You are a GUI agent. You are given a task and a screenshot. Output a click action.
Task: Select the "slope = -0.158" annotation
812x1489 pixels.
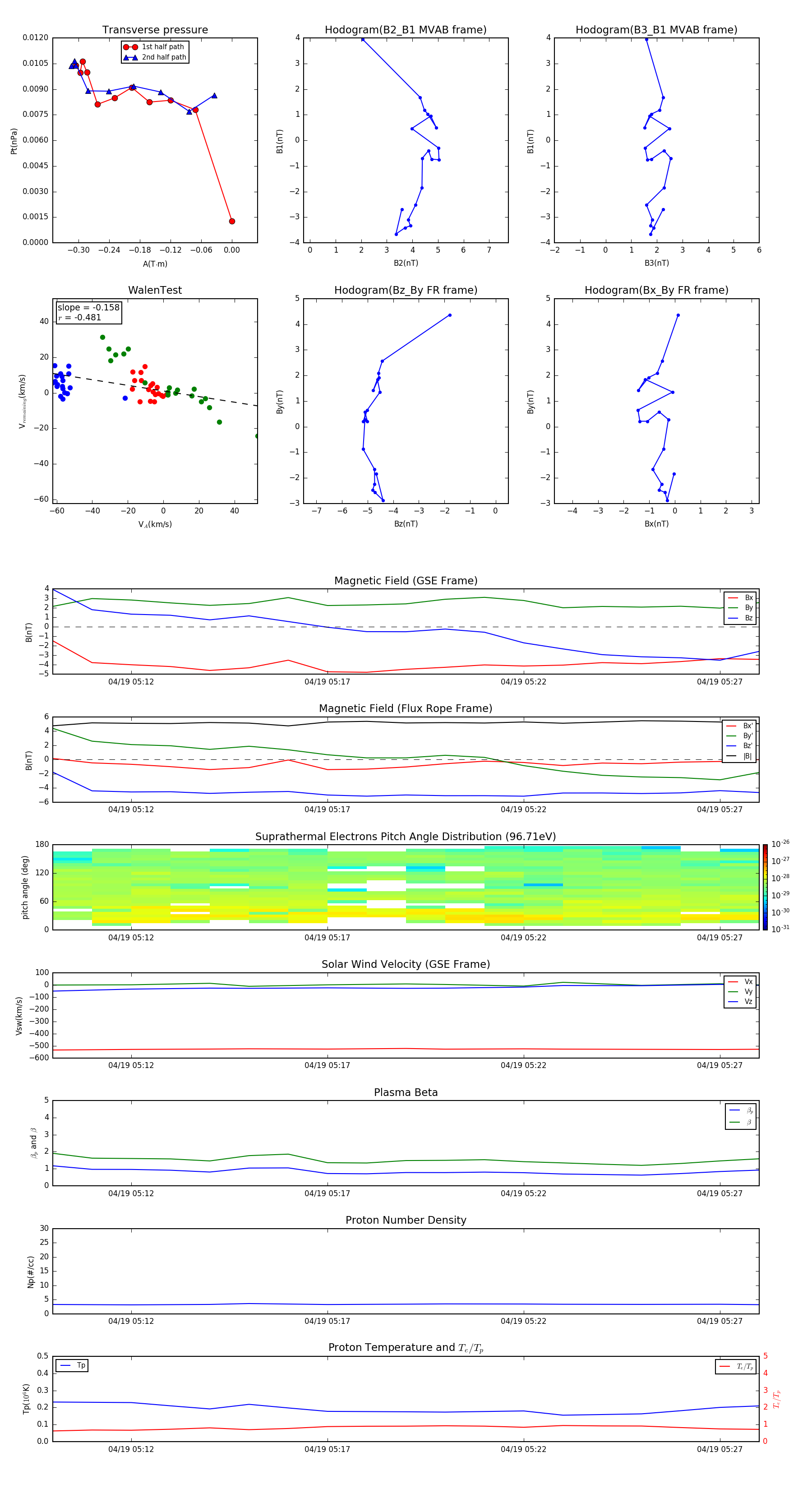point(88,308)
